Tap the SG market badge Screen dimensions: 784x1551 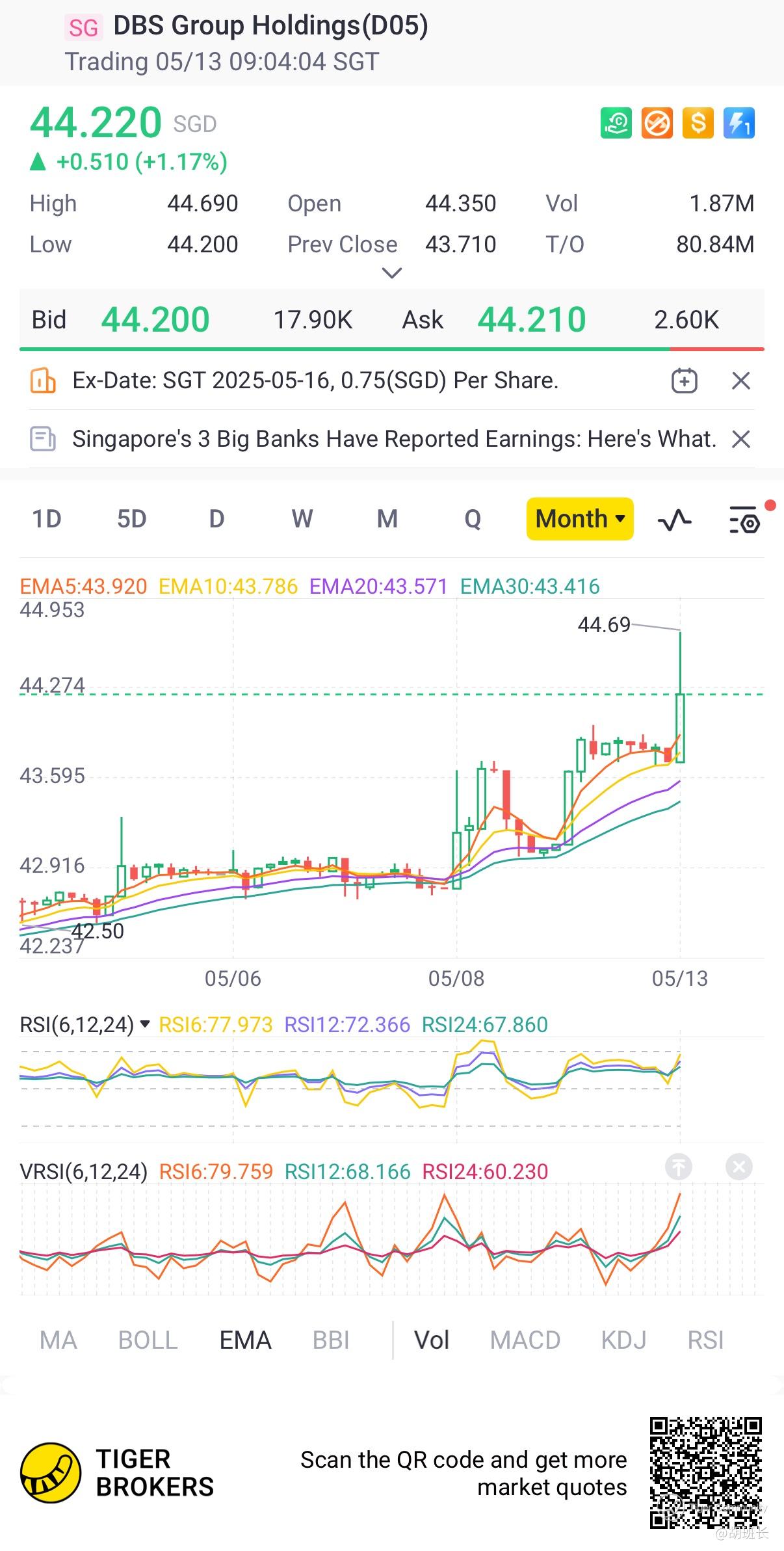click(x=83, y=28)
